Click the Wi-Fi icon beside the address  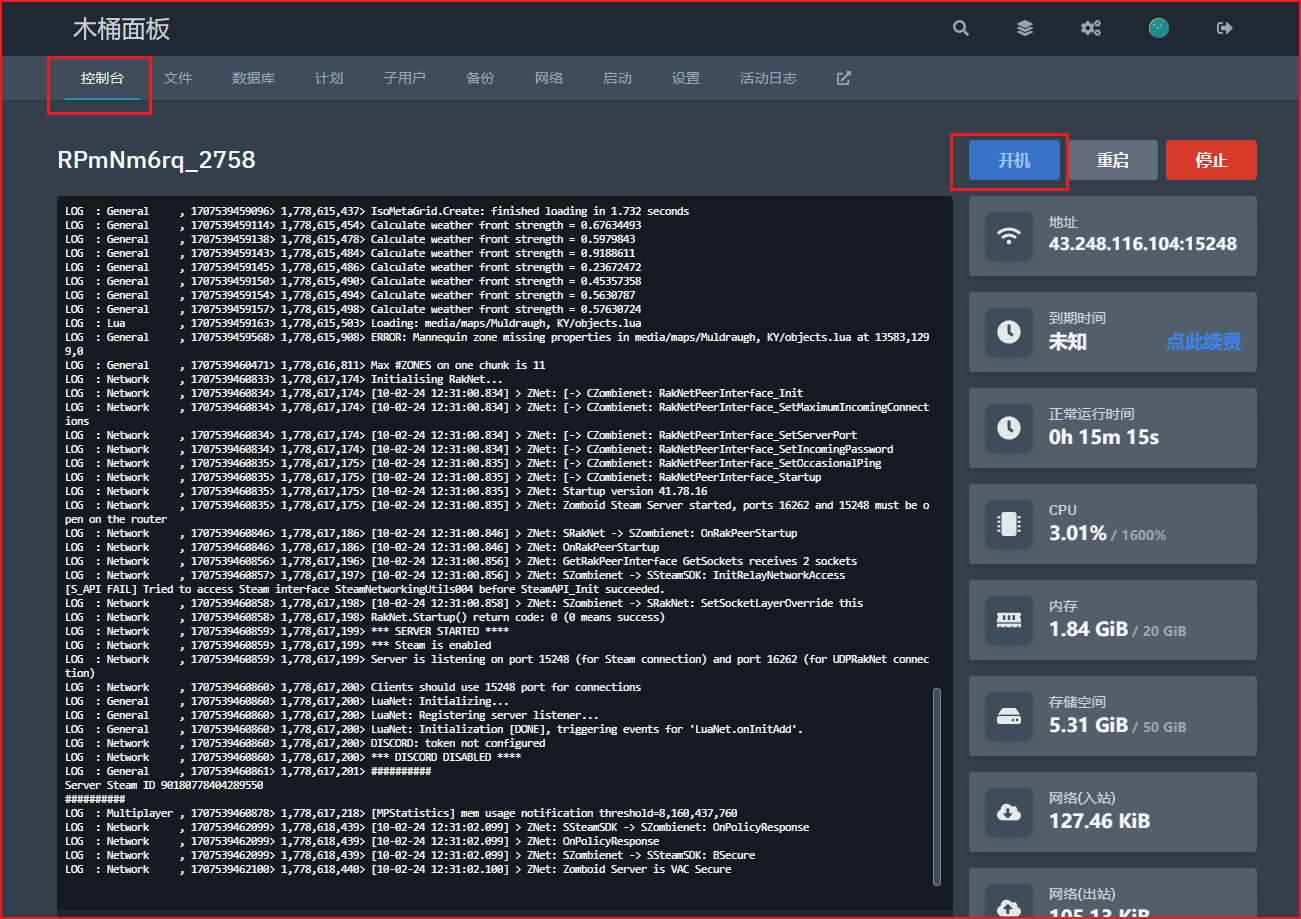1009,236
